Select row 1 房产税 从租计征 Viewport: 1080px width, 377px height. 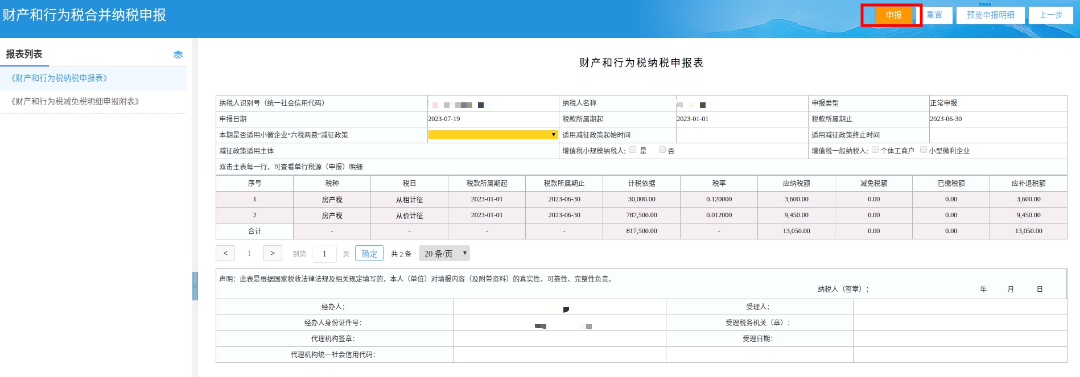click(x=641, y=198)
